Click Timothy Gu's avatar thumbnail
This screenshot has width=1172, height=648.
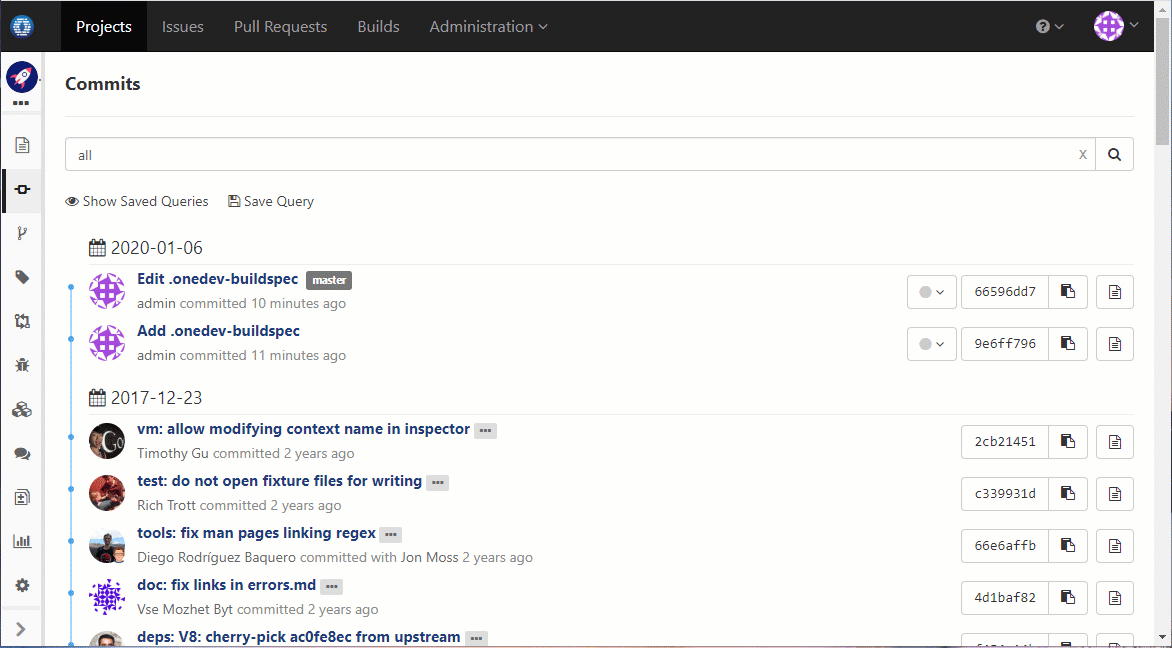coord(107,441)
